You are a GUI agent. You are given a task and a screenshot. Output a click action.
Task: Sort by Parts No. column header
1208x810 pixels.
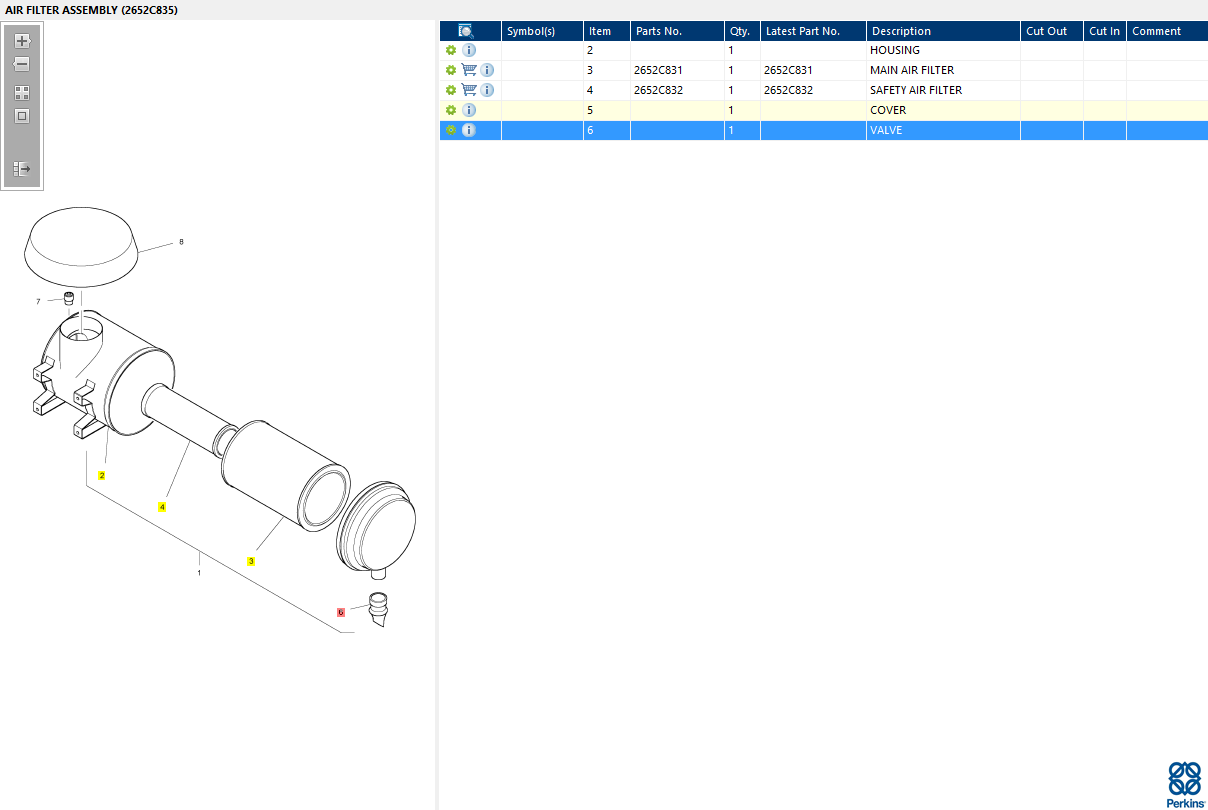tap(677, 31)
